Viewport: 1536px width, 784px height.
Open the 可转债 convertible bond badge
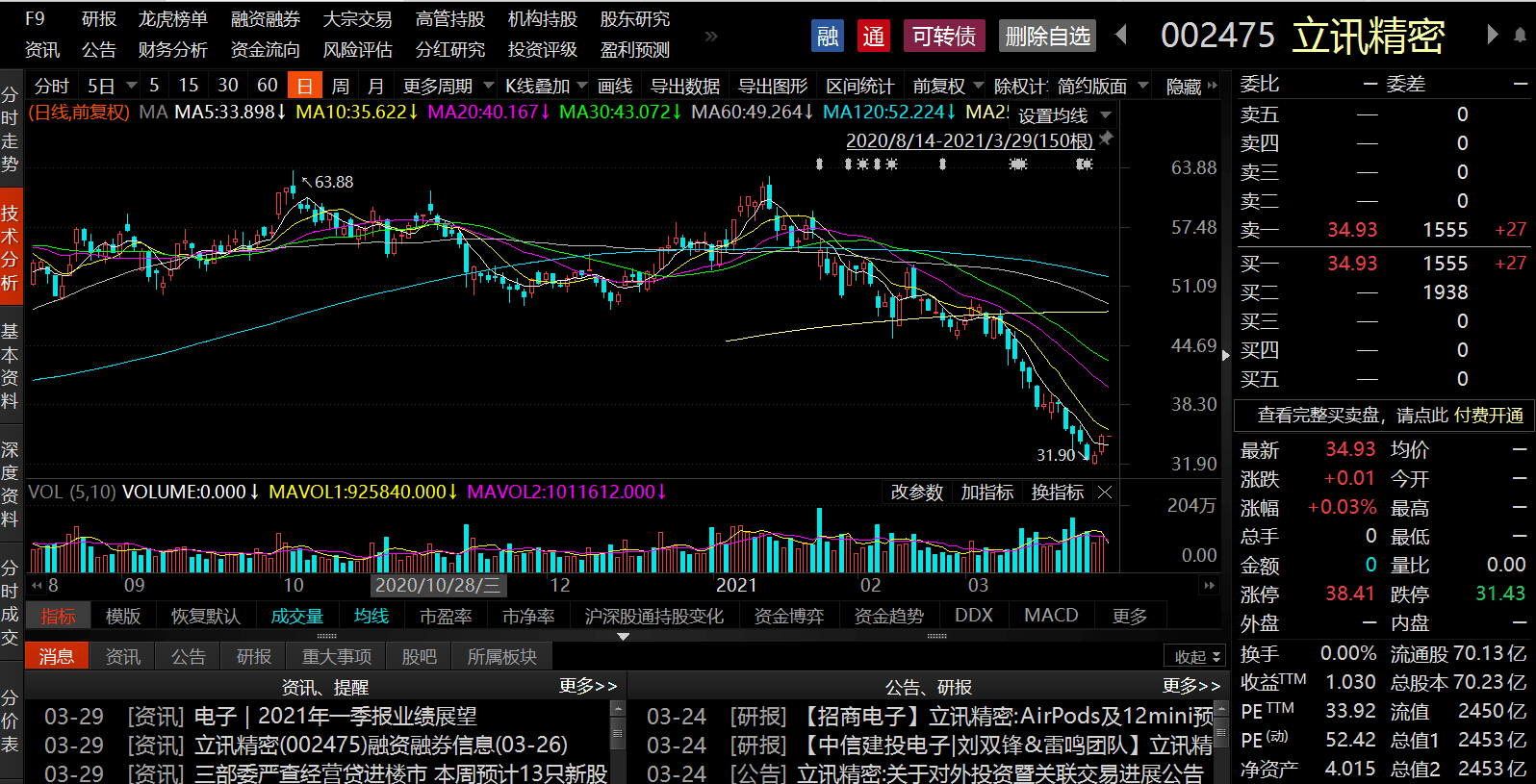(x=943, y=37)
